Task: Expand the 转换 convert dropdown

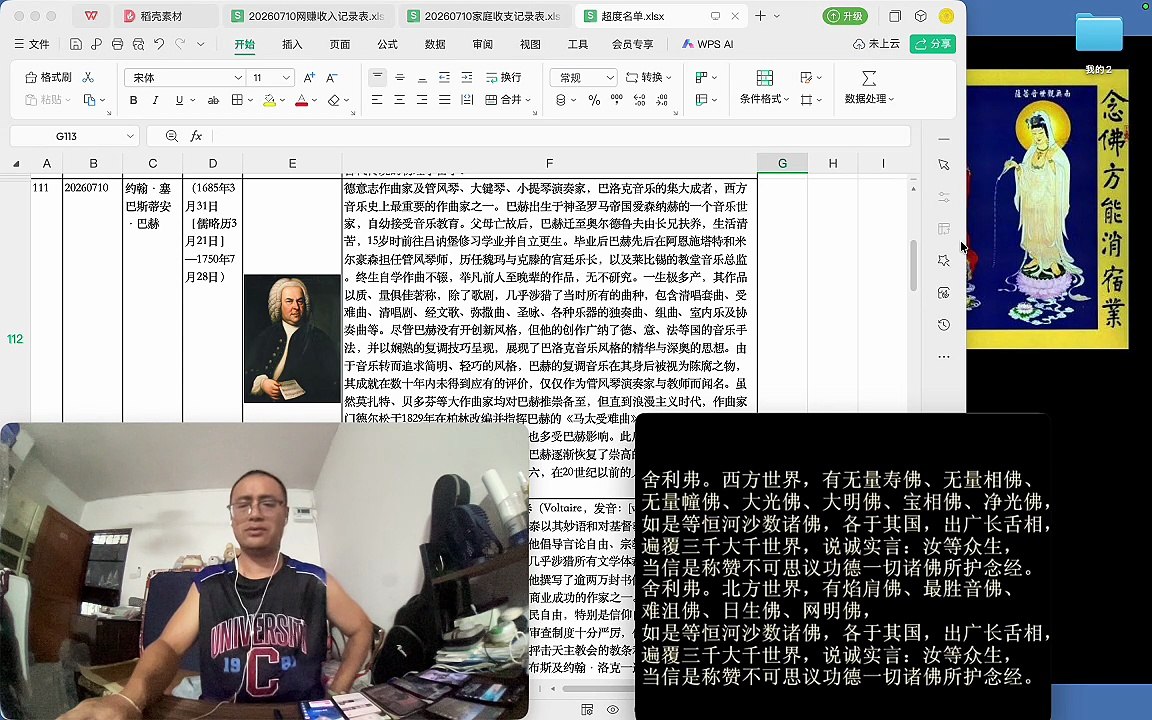Action: click(669, 77)
